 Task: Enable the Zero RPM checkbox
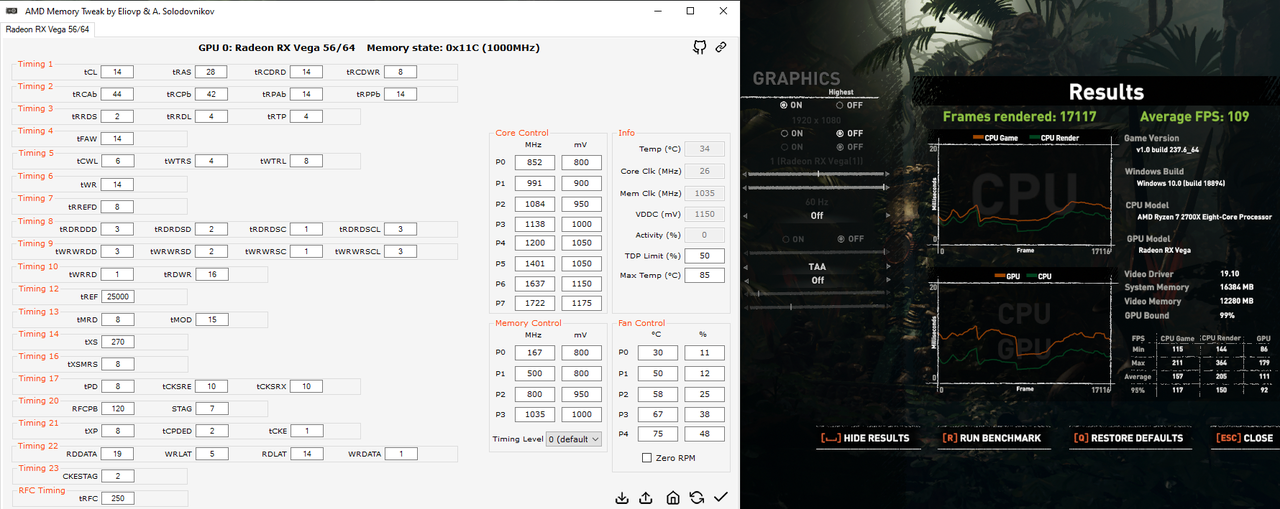[647, 457]
